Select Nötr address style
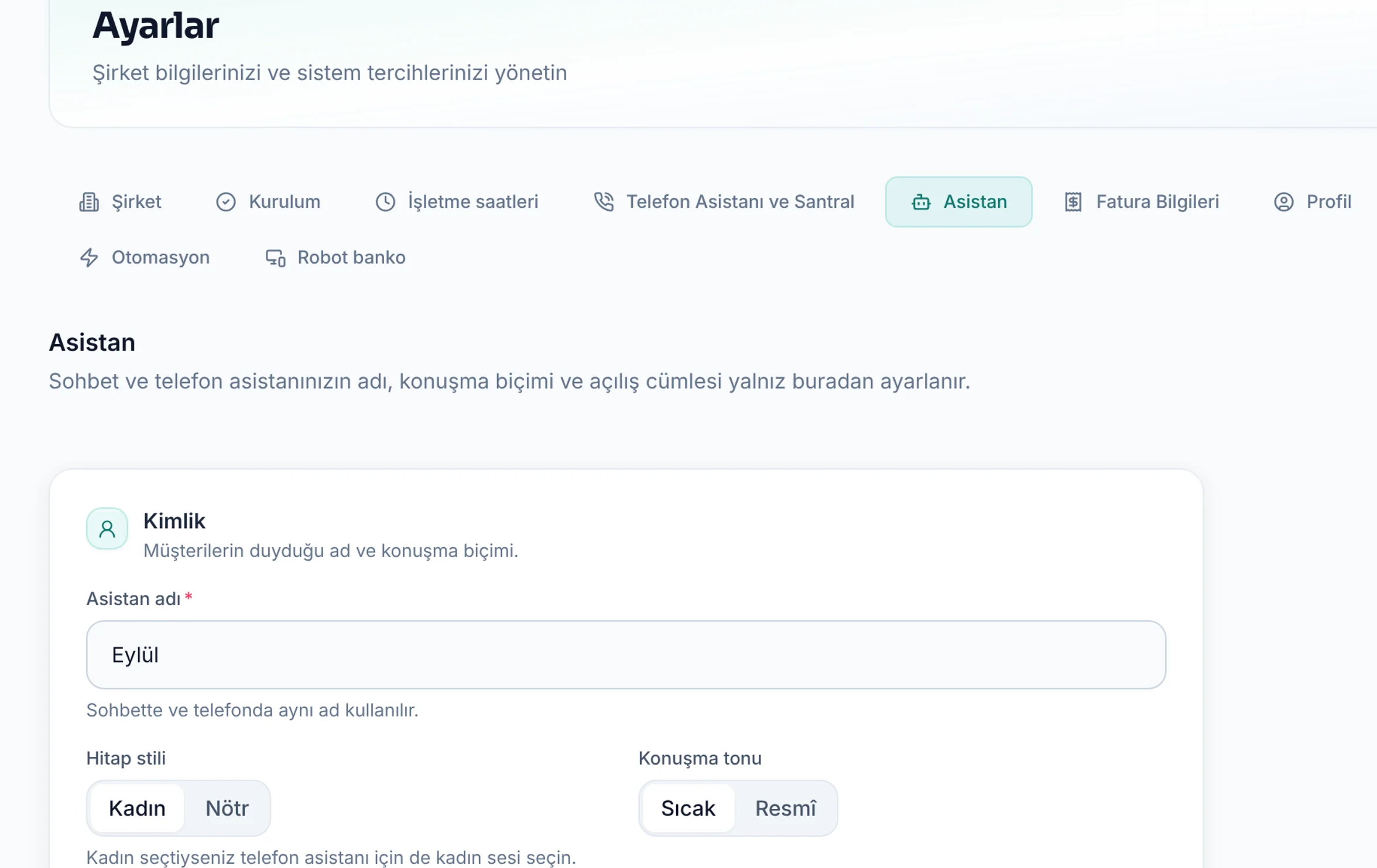This screenshot has width=1377, height=868. click(227, 808)
